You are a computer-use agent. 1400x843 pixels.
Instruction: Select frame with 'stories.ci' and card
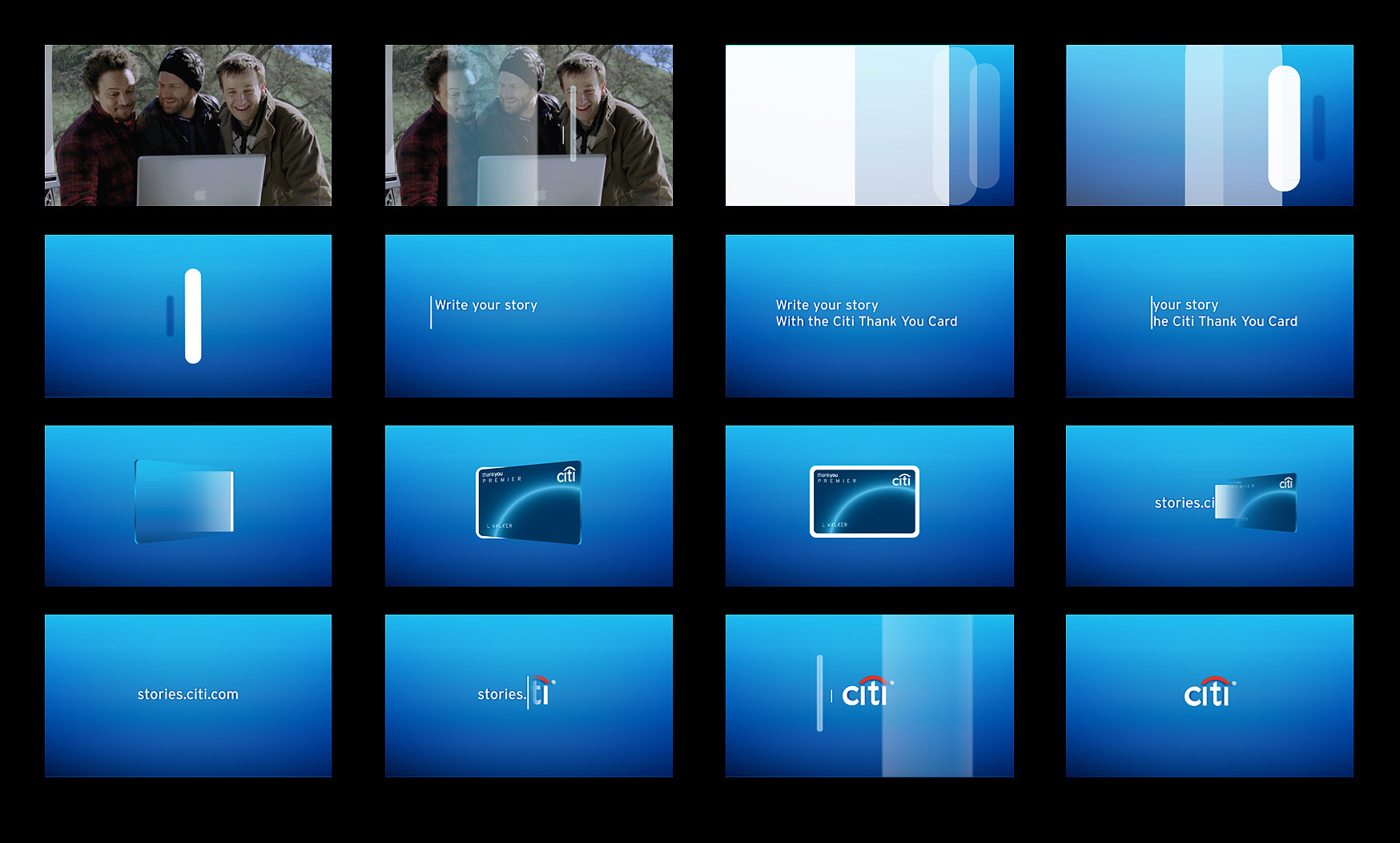point(1209,506)
